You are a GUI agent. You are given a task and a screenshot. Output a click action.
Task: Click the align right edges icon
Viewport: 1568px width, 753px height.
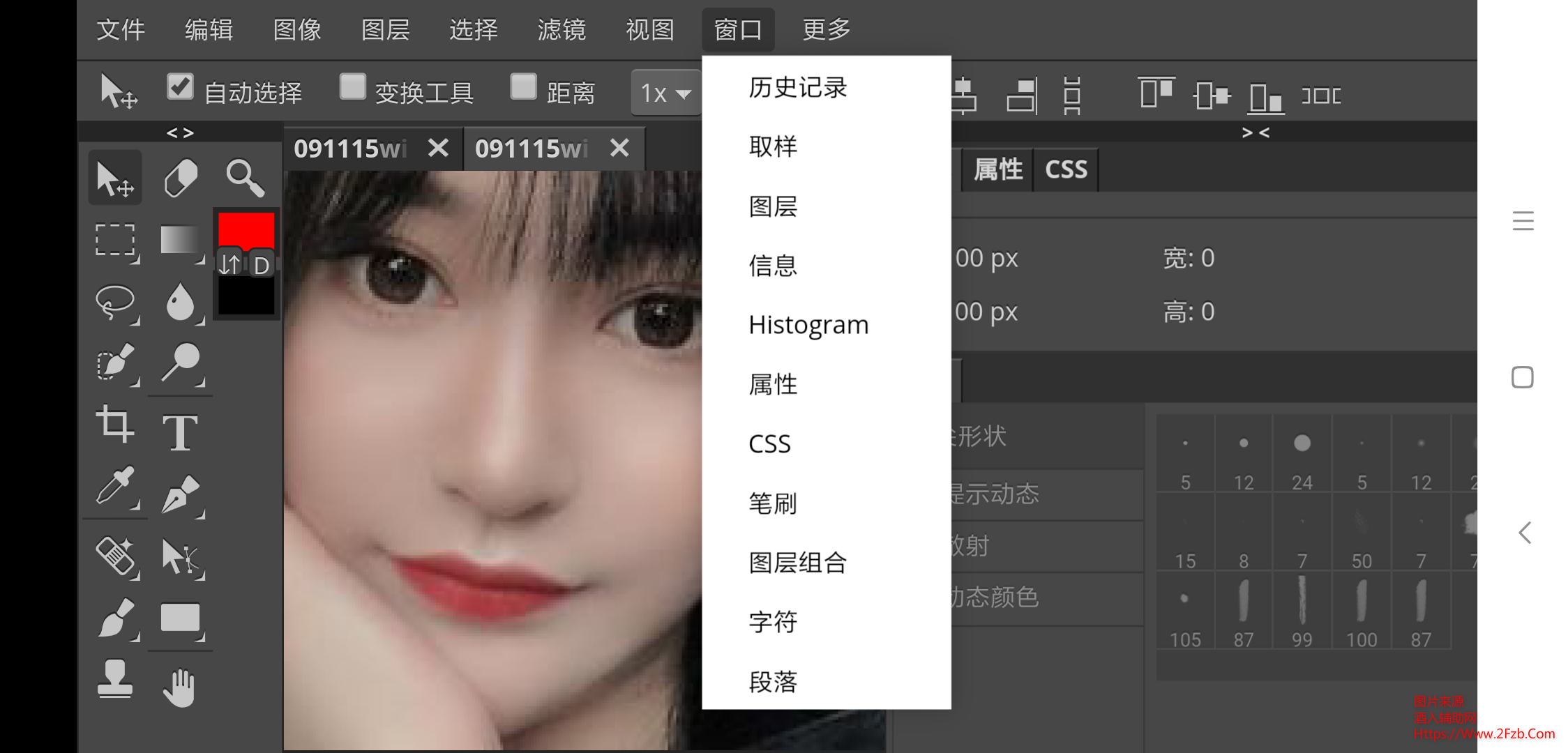1022,95
